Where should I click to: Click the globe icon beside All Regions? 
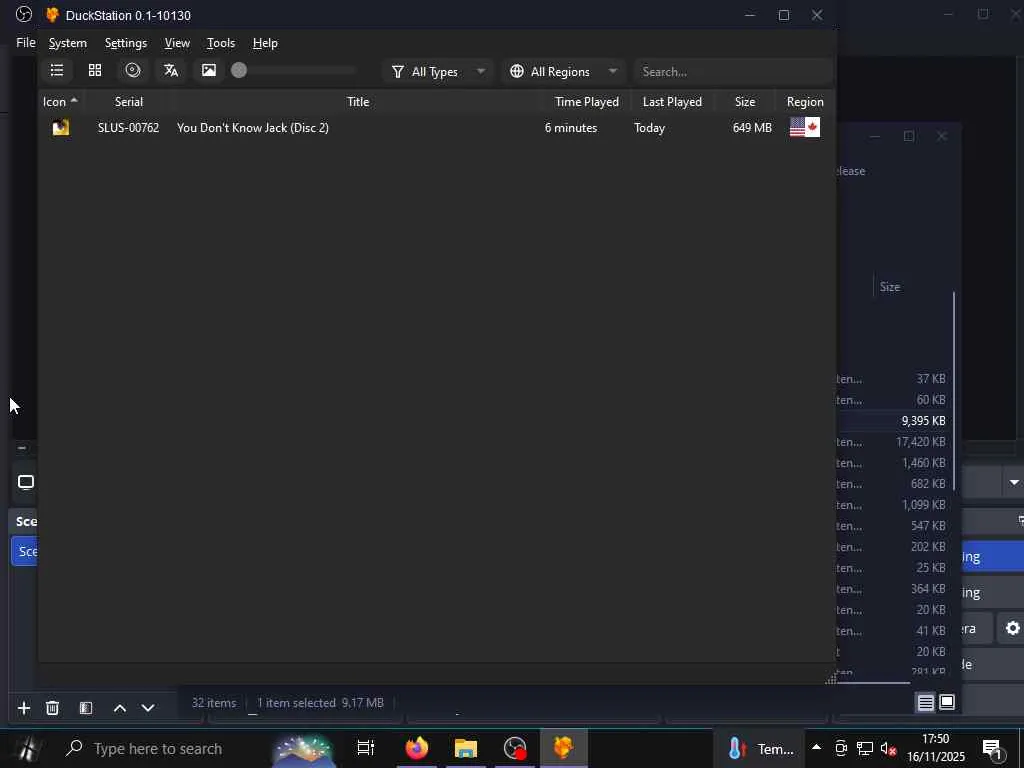517,71
